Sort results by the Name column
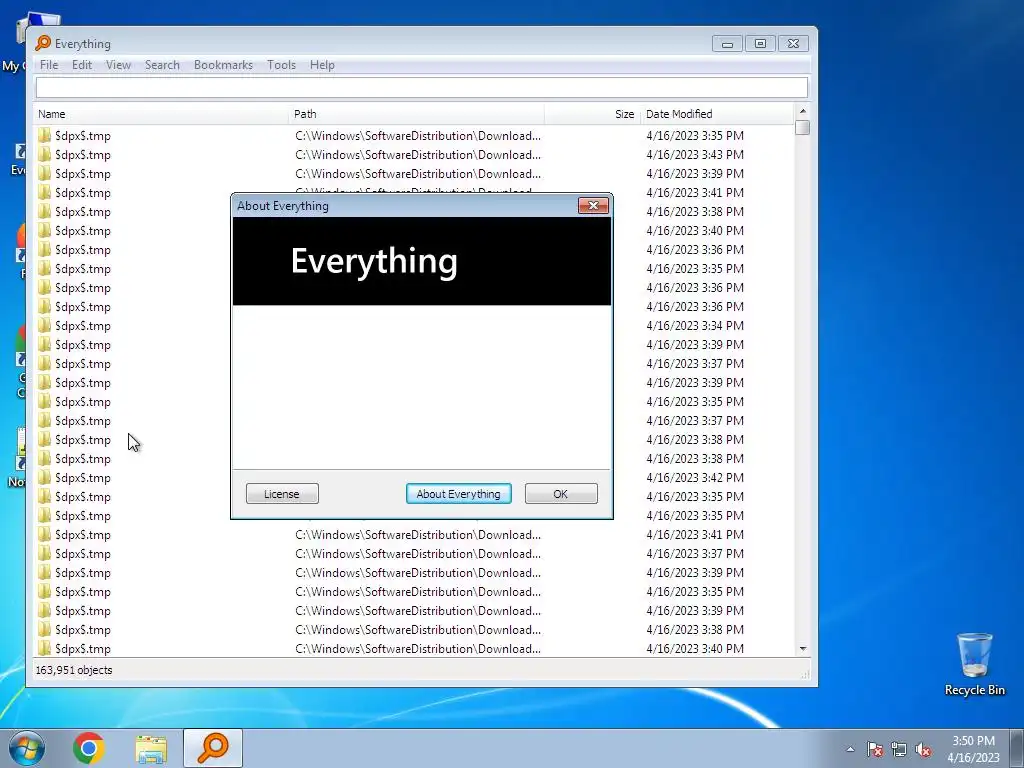1024x768 pixels. coord(161,114)
